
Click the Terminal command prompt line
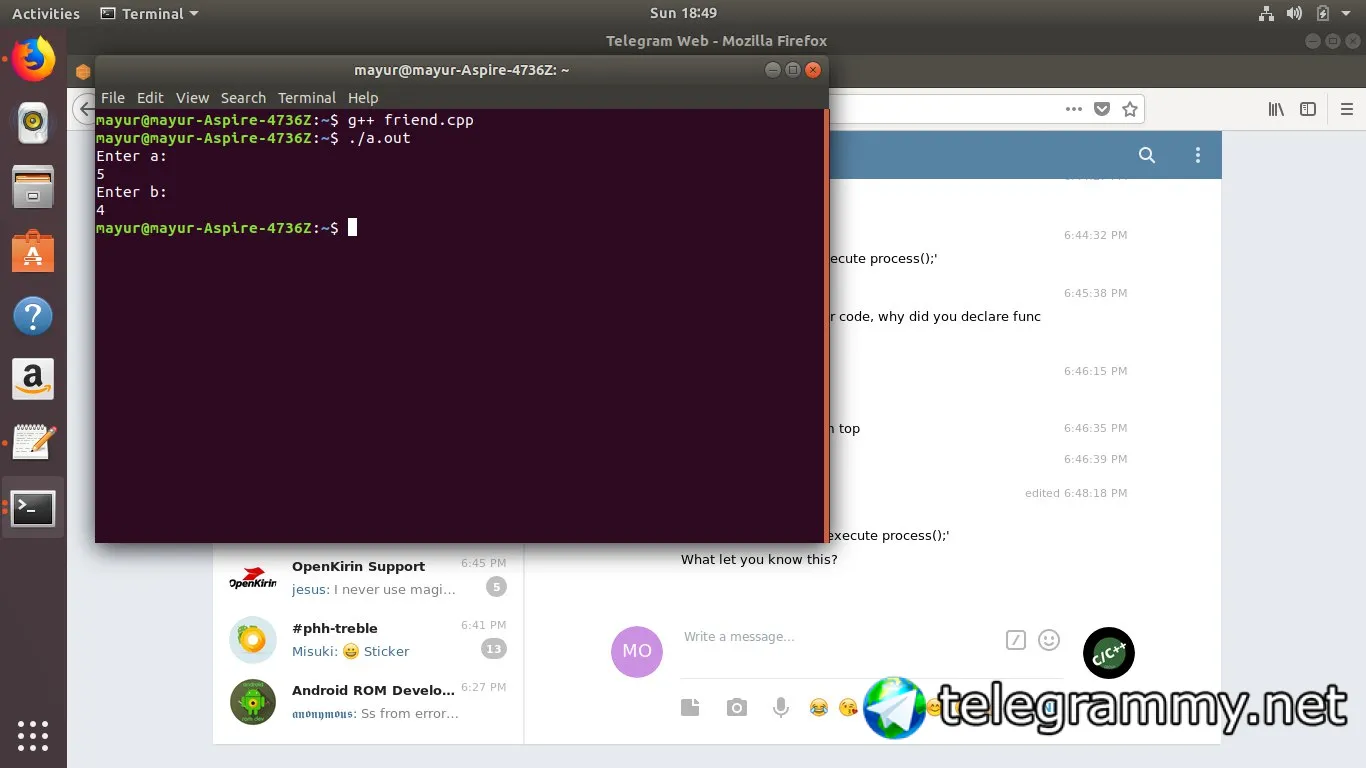coord(226,228)
